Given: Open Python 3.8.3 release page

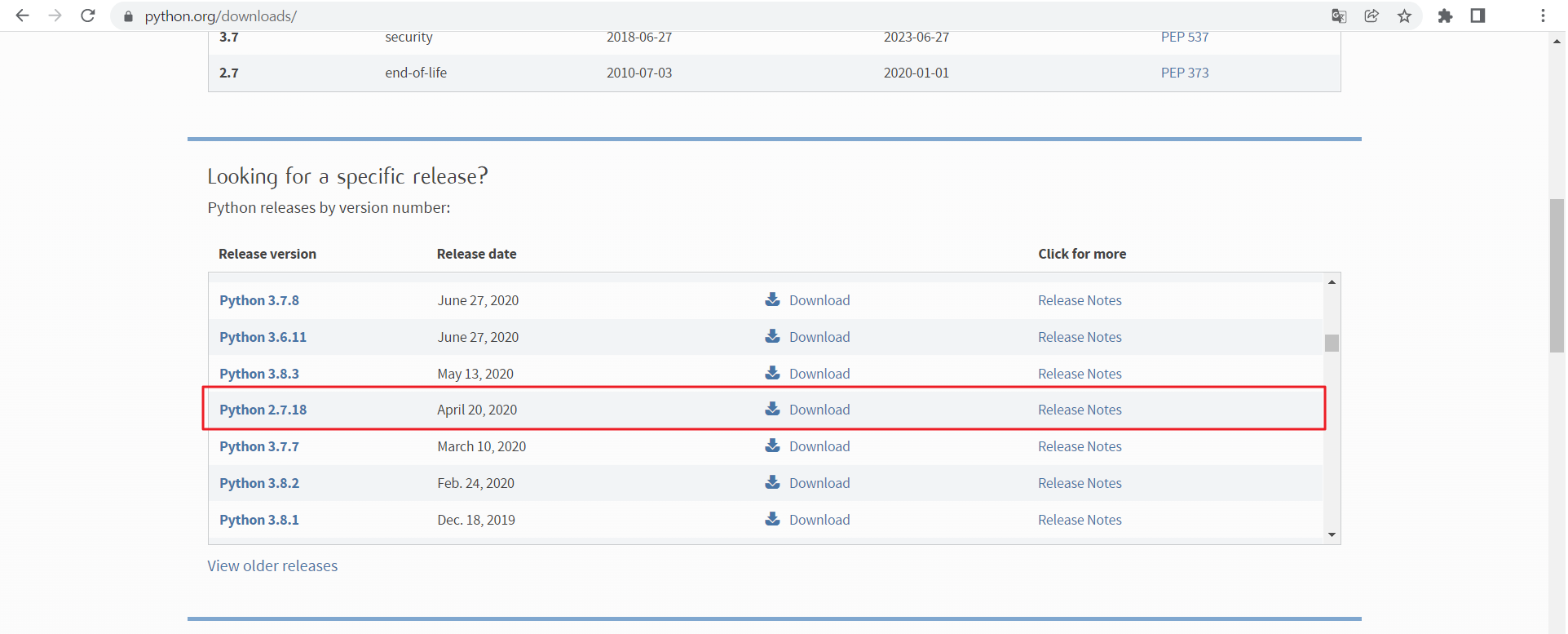Looking at the screenshot, I should tap(259, 374).
